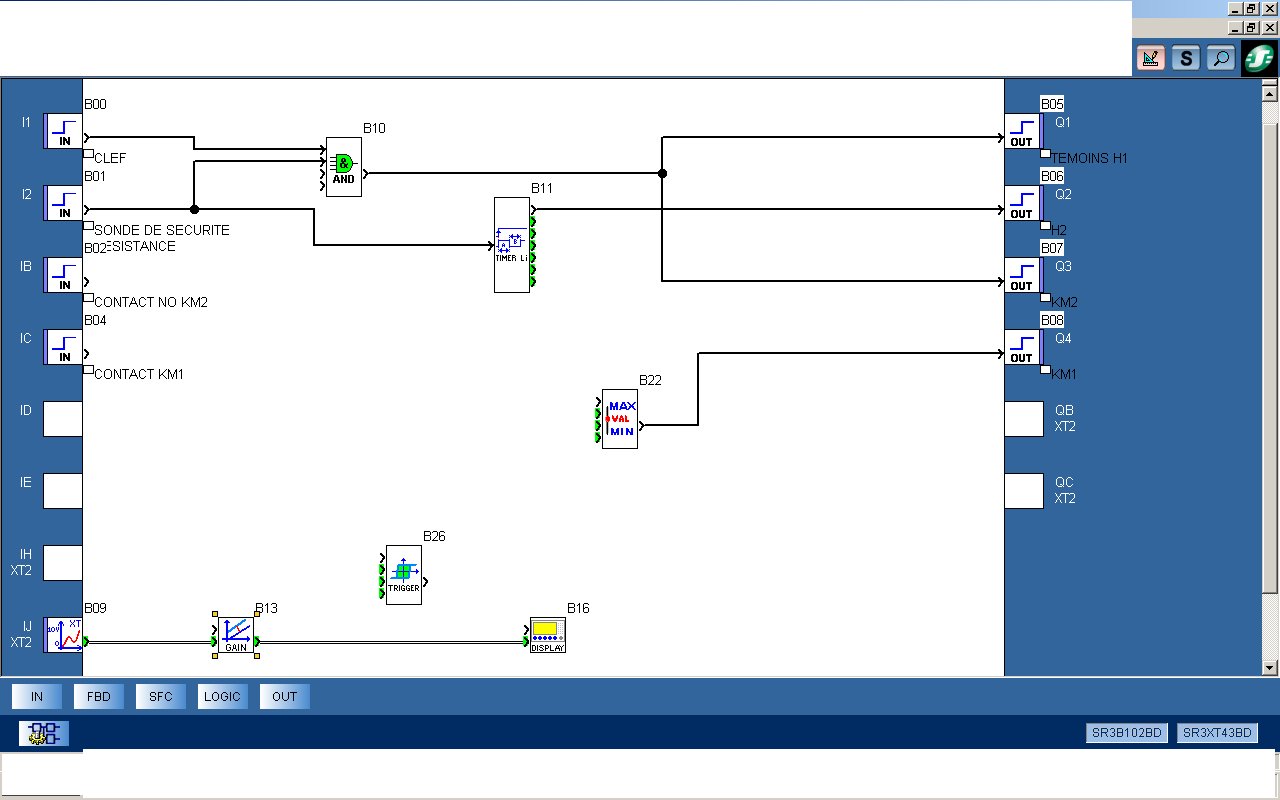
Task: Open the OUT function tab
Action: (x=285, y=696)
